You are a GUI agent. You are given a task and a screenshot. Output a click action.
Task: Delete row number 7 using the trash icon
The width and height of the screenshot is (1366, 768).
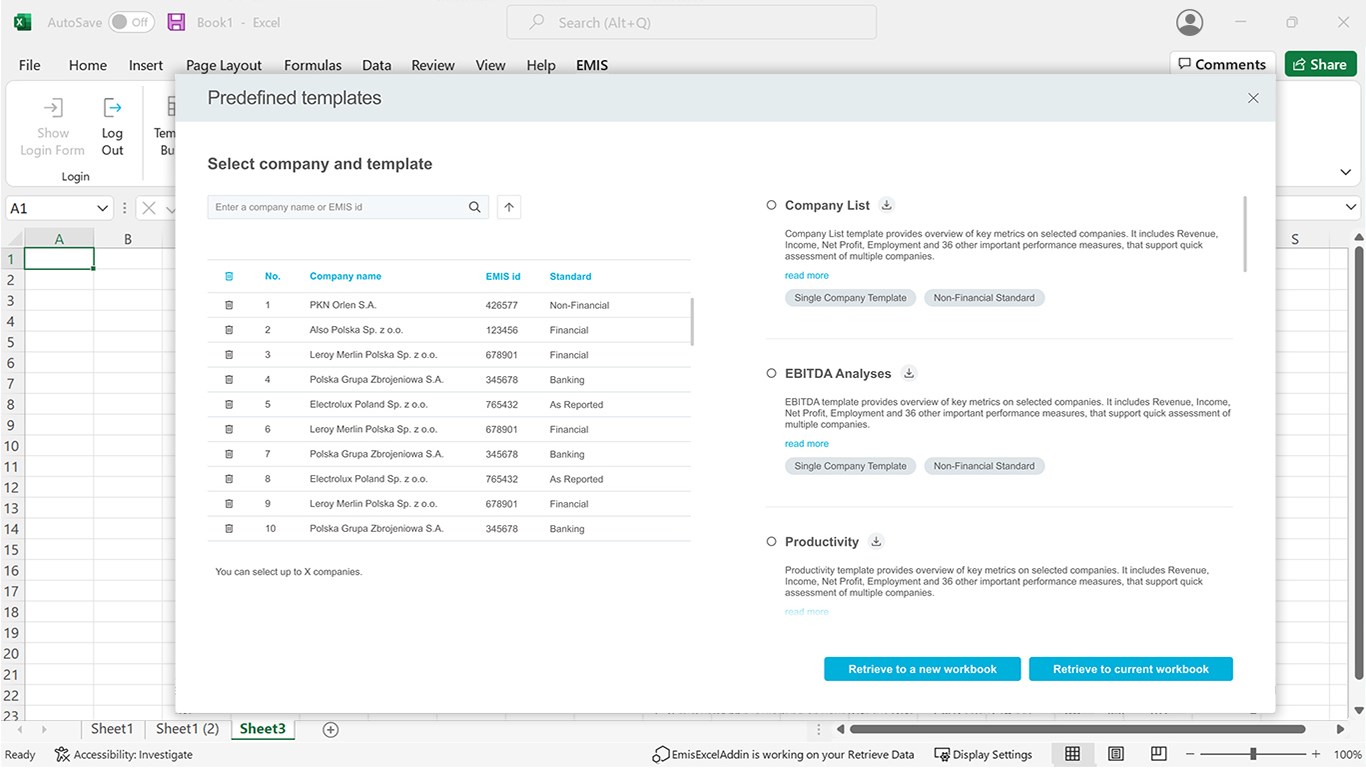point(229,454)
